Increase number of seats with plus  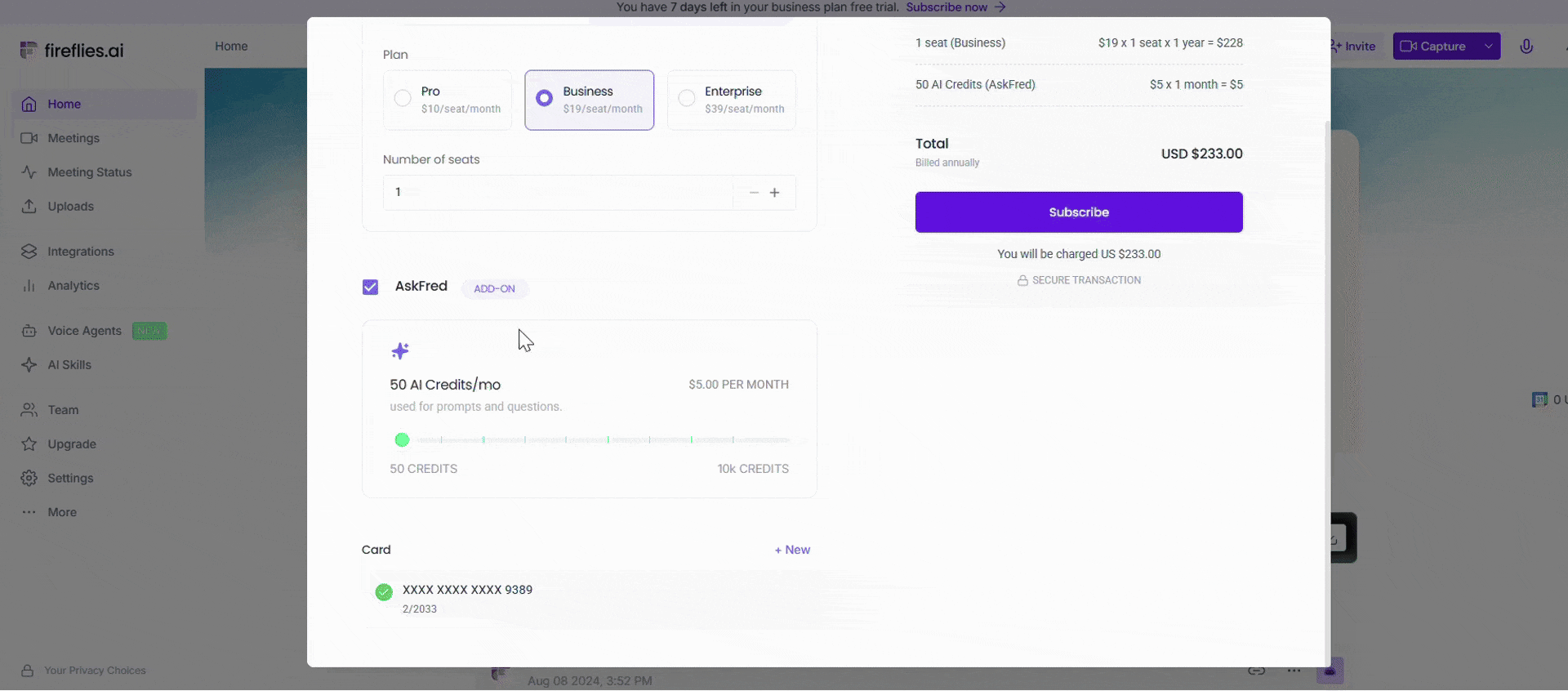(775, 193)
